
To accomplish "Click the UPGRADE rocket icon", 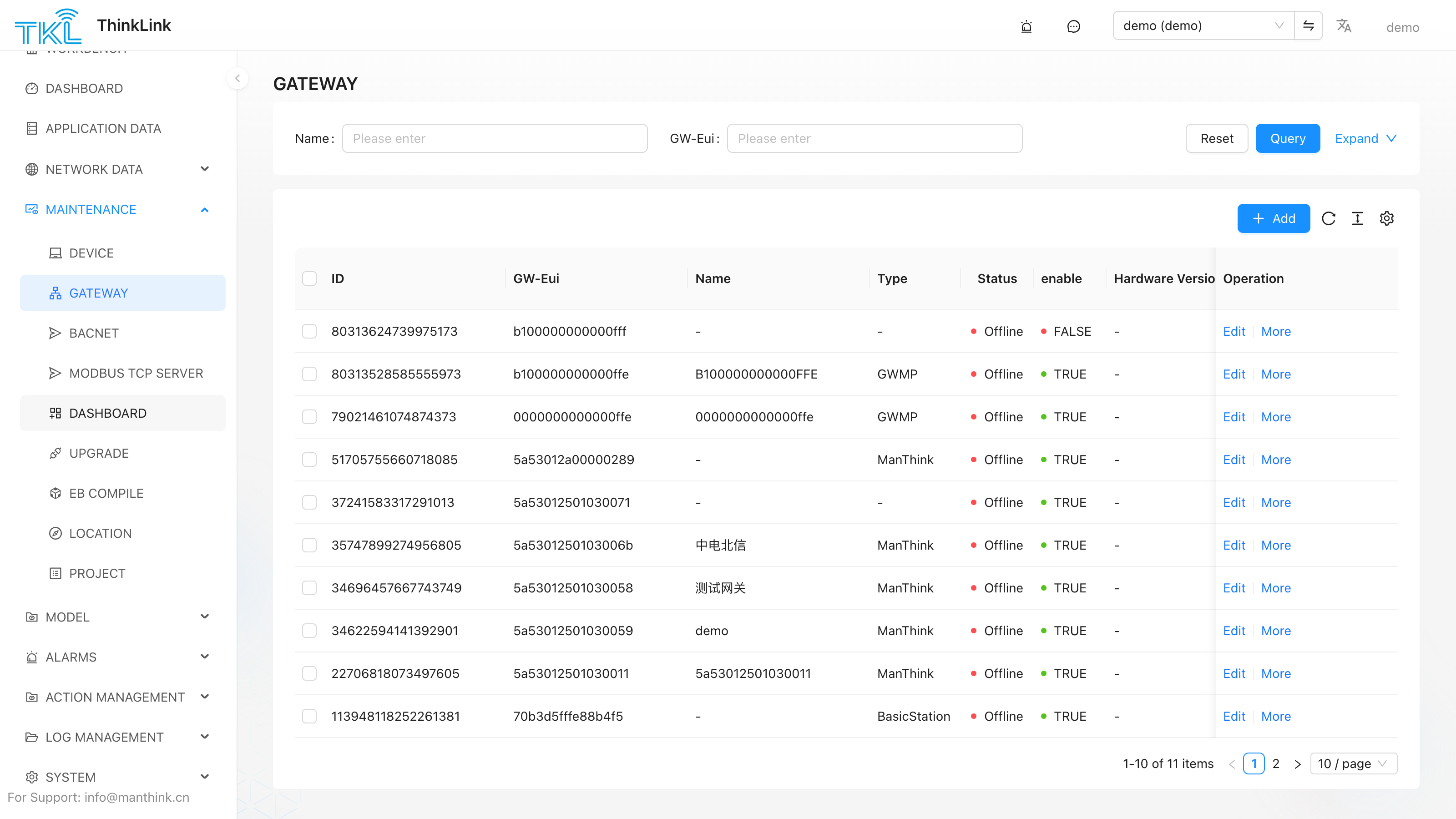I will pyautogui.click(x=55, y=453).
